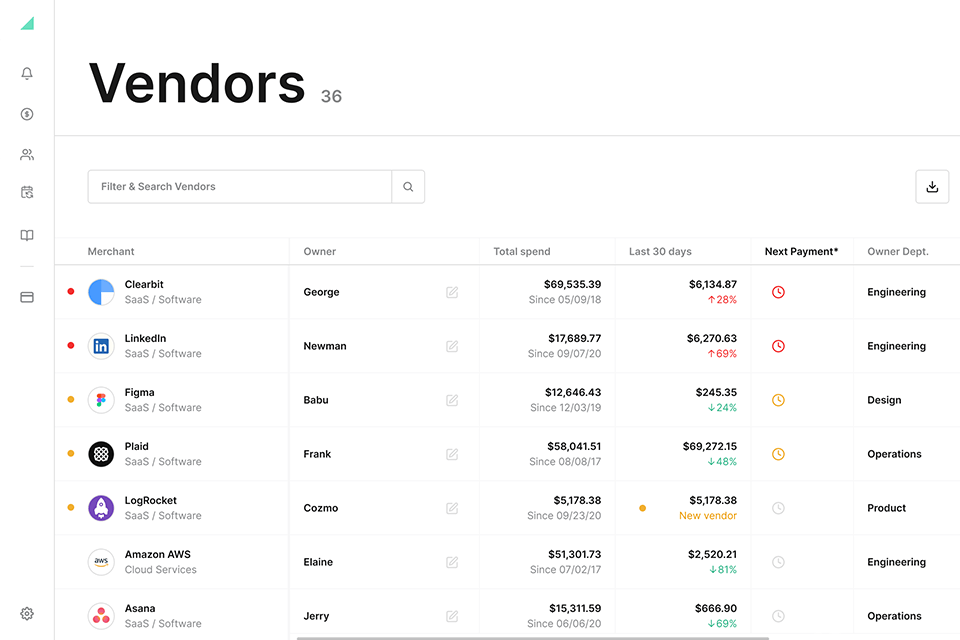This screenshot has width=960, height=640.
Task: Click the total spend $69,535.39
Action: (x=572, y=284)
